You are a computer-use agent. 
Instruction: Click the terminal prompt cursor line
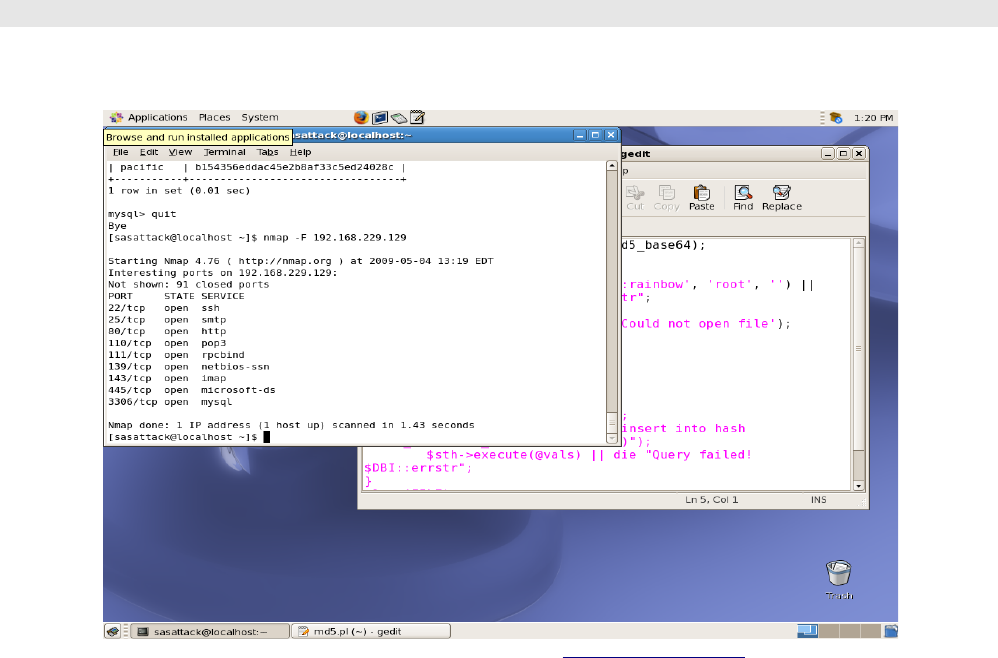[x=189, y=437]
